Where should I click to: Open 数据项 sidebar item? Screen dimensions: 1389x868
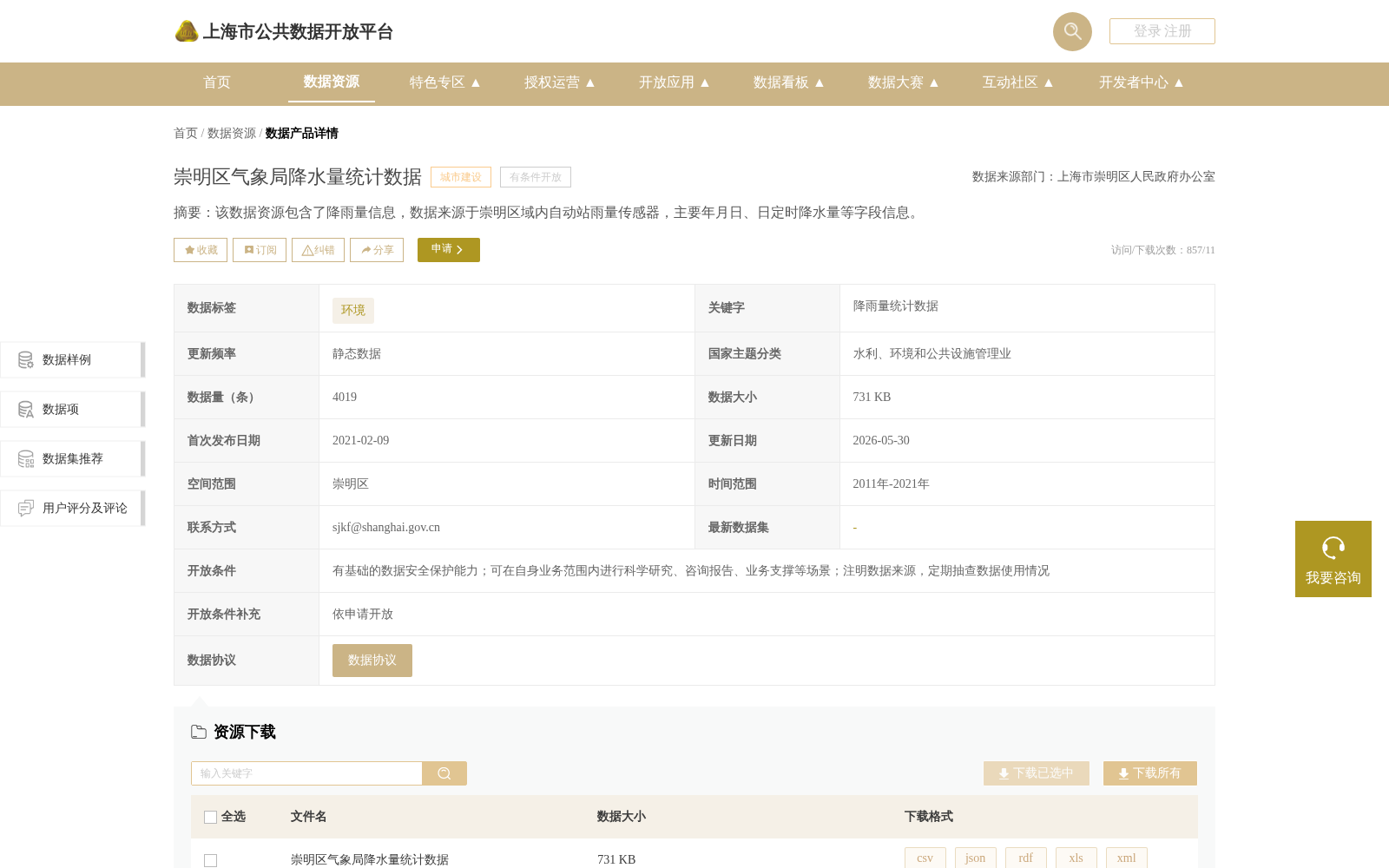pos(72,409)
